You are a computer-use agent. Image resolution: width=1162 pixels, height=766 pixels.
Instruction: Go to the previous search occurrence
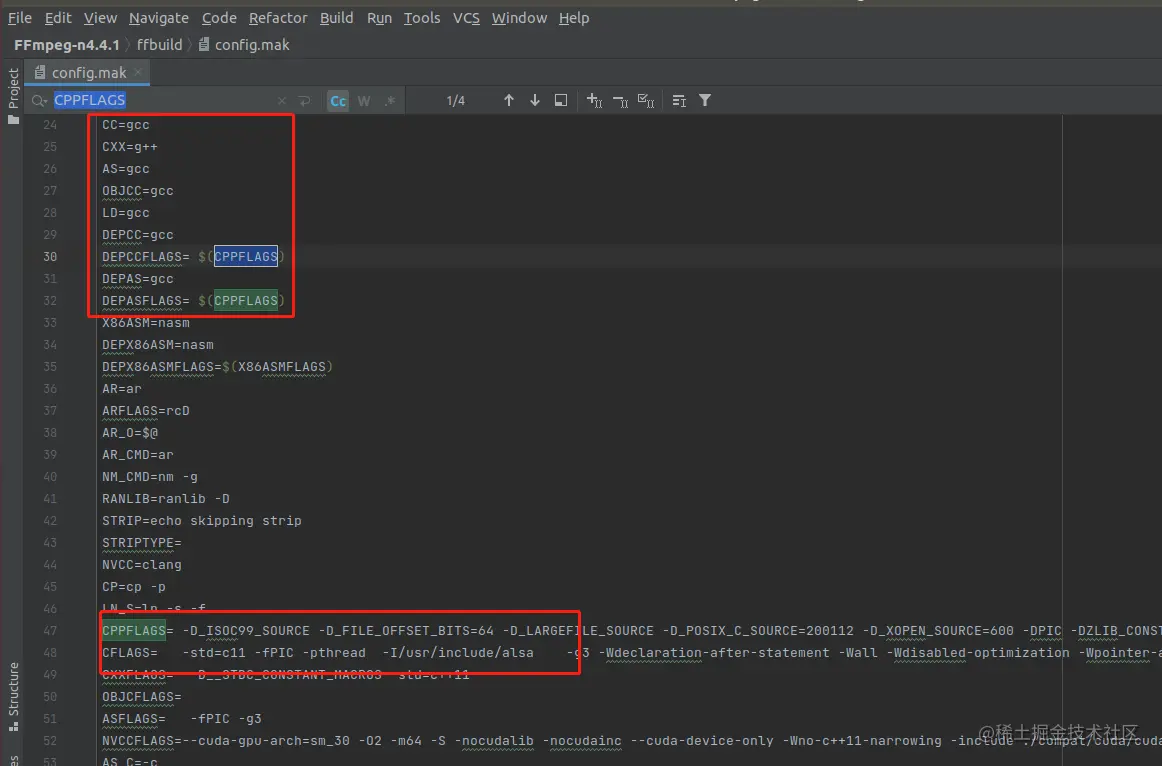point(509,100)
